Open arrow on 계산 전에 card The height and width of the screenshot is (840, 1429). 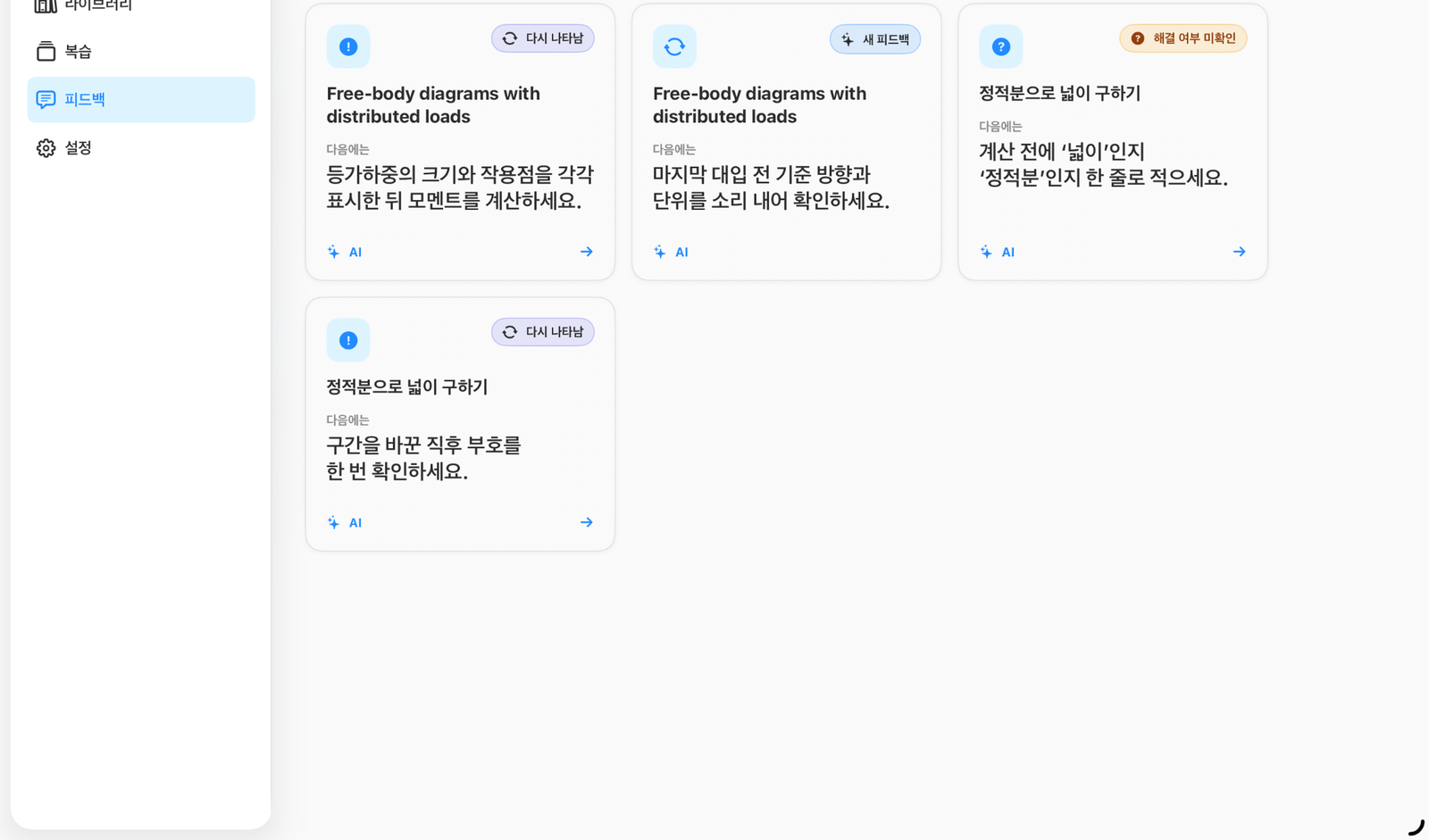point(1239,252)
